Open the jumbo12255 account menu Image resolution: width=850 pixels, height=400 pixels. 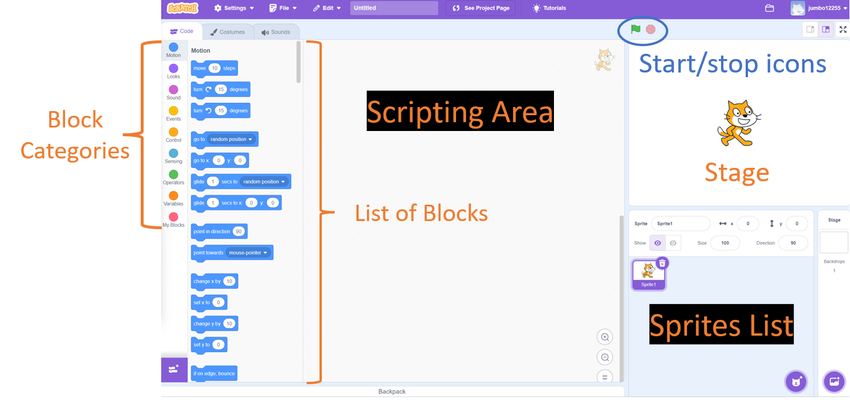[x=826, y=8]
